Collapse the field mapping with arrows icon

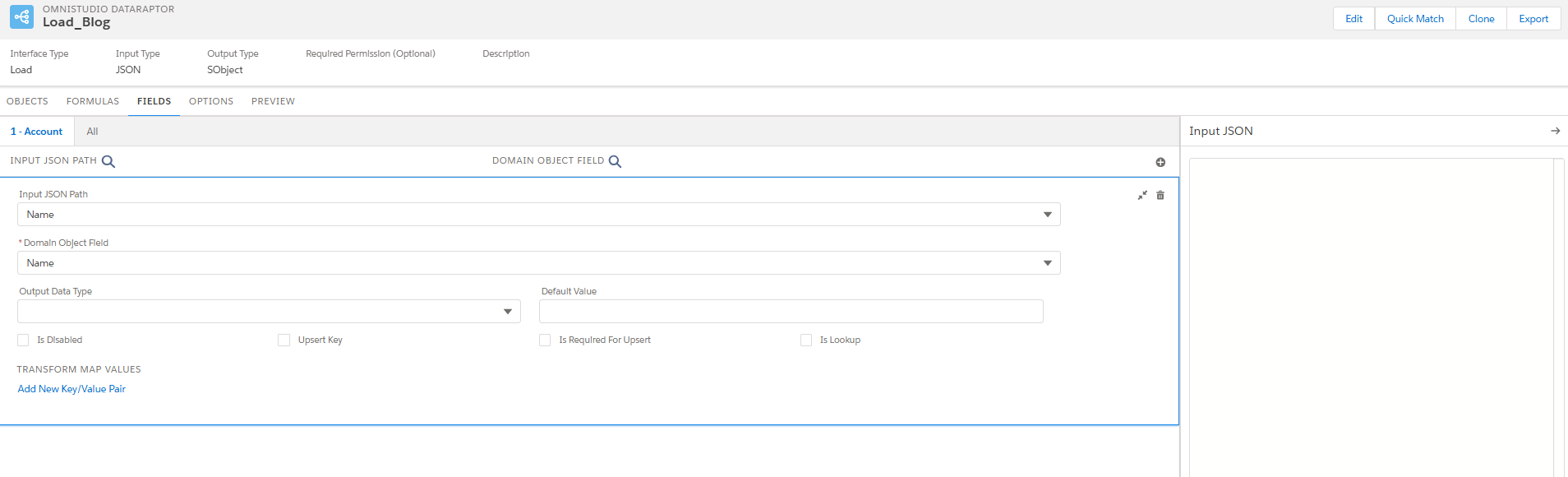[x=1142, y=196]
